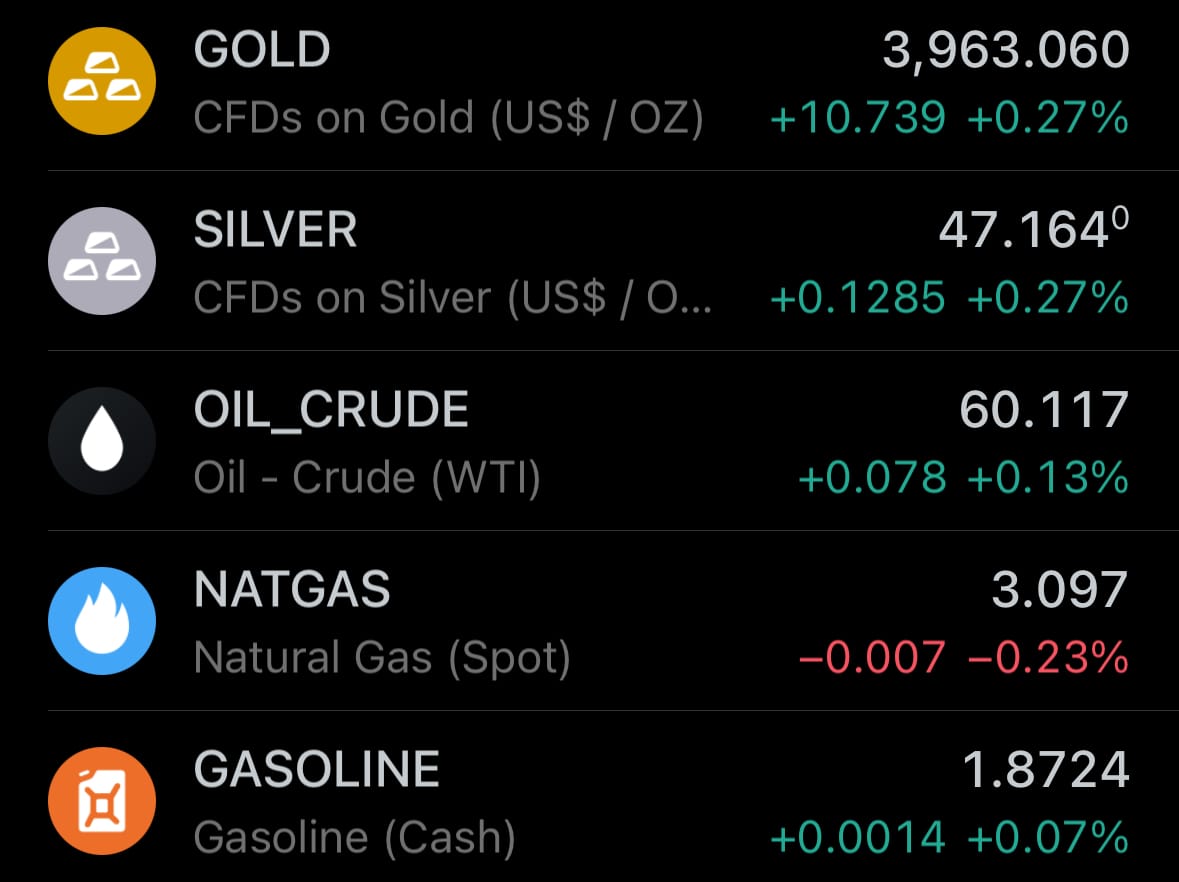Select the 'Gasoline (Cash)' description

click(x=355, y=838)
